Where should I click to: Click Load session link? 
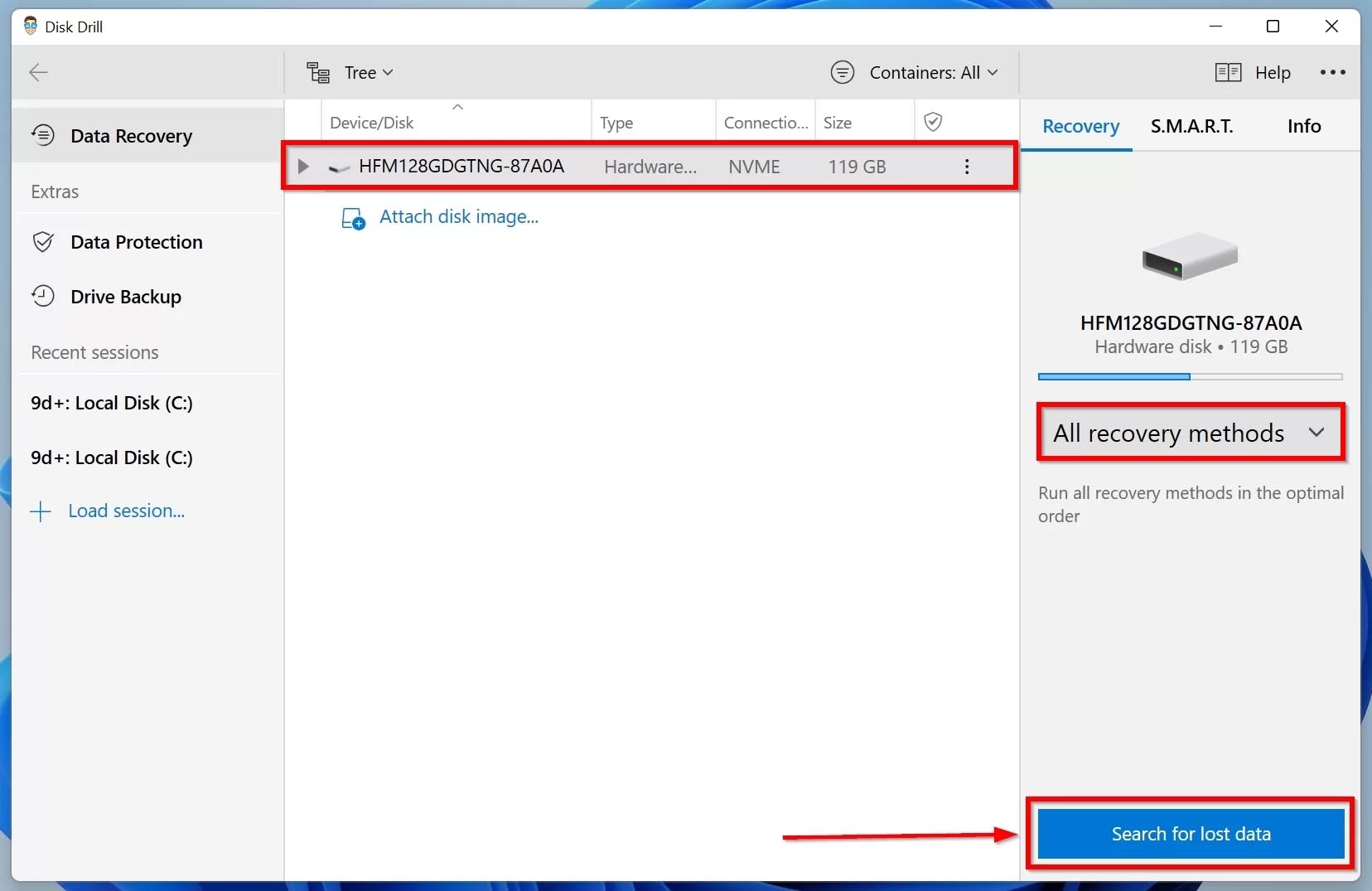(127, 511)
